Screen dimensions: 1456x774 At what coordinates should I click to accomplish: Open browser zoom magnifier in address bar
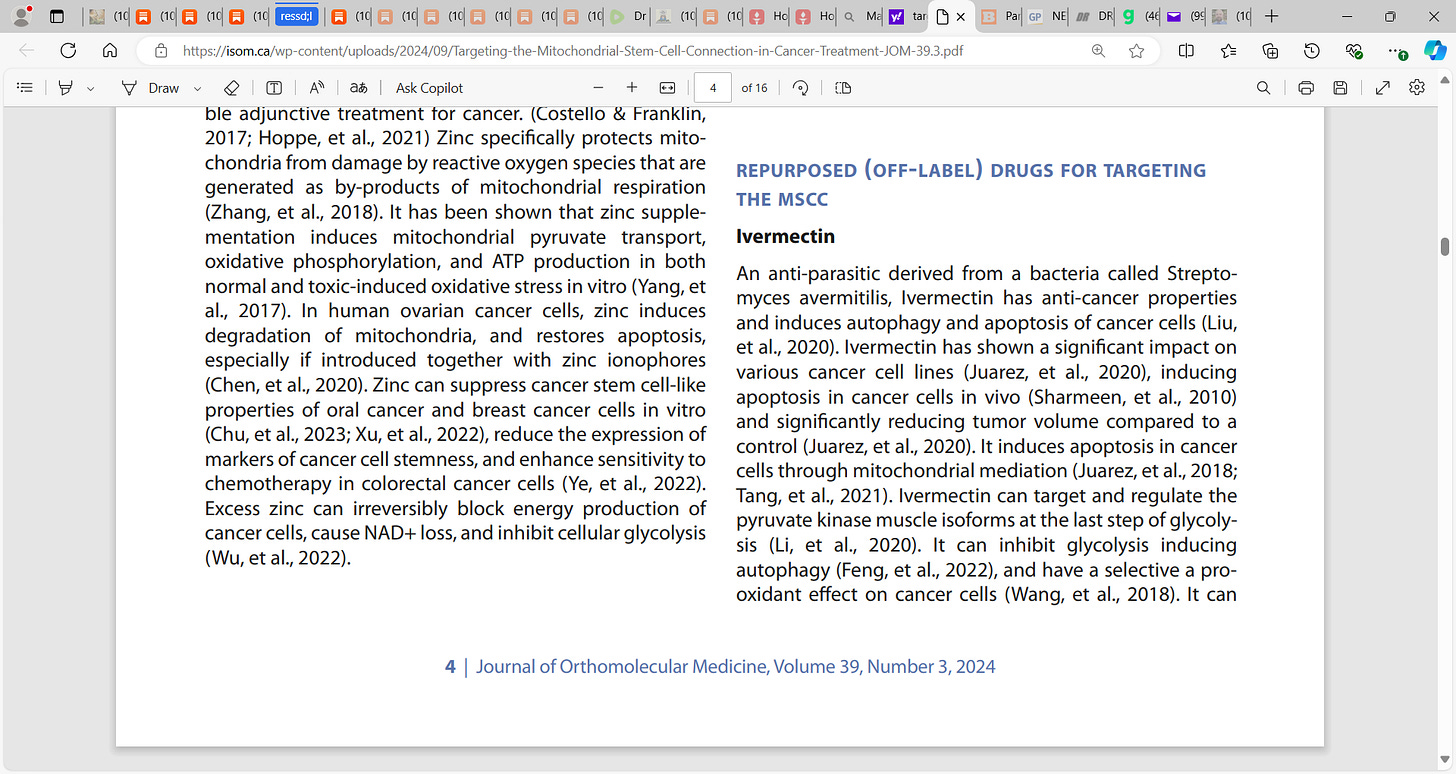coord(1098,51)
